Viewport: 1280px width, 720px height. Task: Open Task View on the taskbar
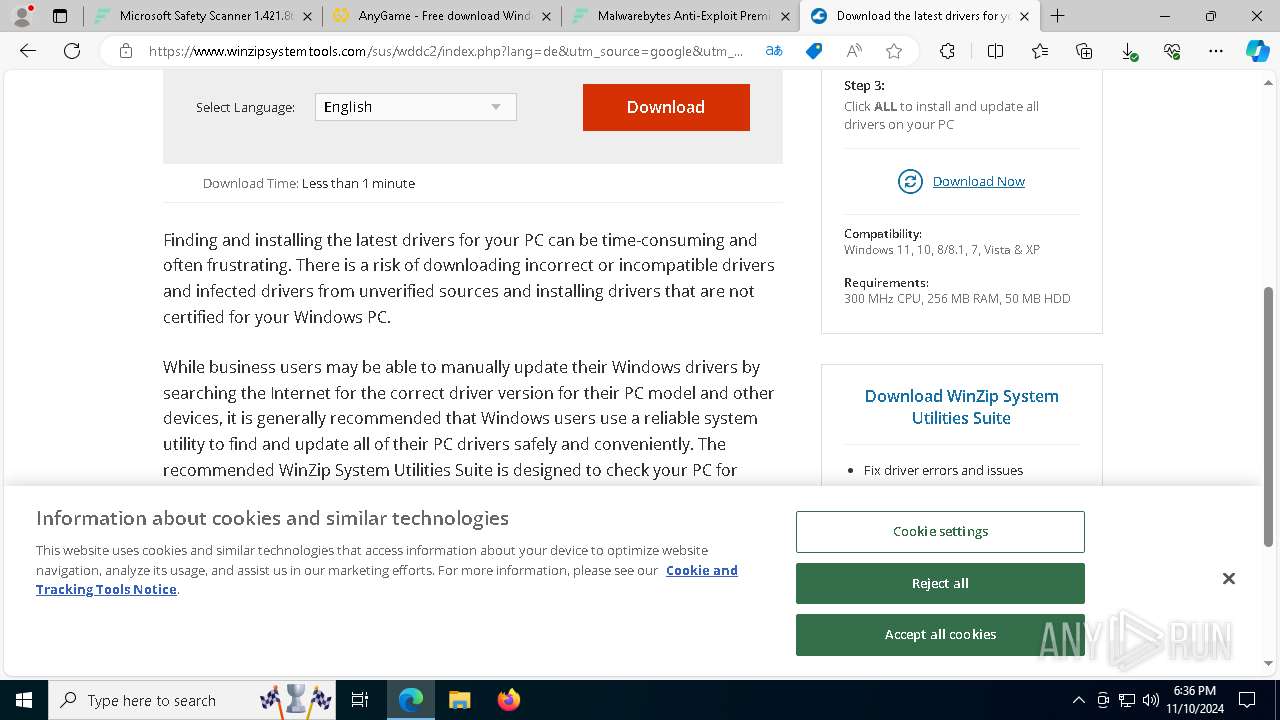pos(360,700)
